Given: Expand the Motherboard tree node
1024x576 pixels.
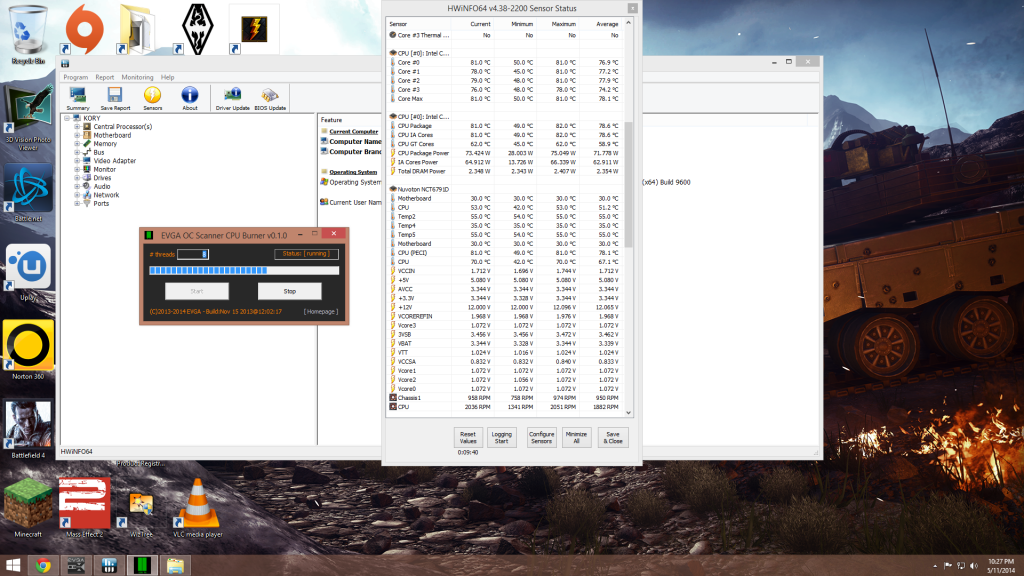Looking at the screenshot, I should [76, 135].
